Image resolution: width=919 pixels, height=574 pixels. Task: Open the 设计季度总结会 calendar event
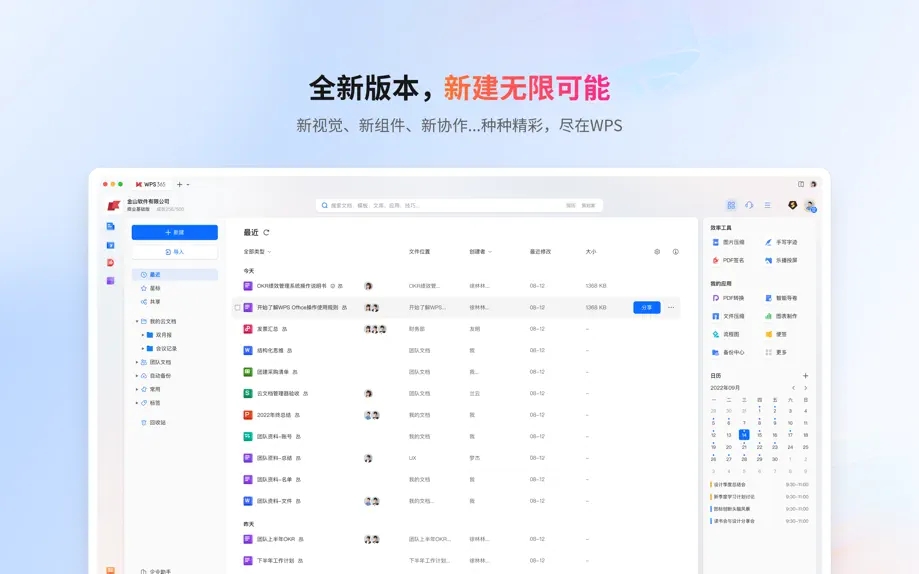coord(760,485)
